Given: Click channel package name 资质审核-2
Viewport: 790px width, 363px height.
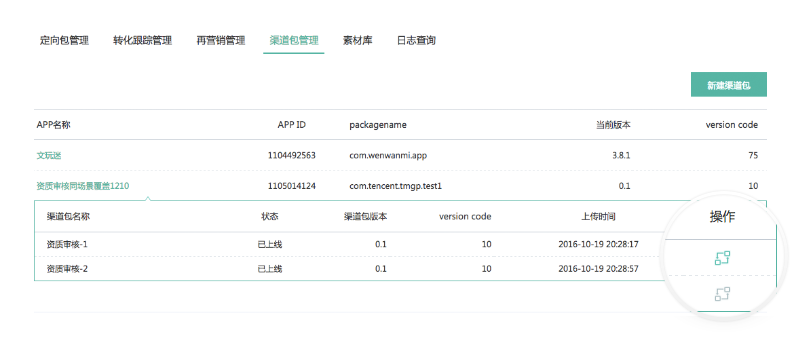Looking at the screenshot, I should coord(67,269).
